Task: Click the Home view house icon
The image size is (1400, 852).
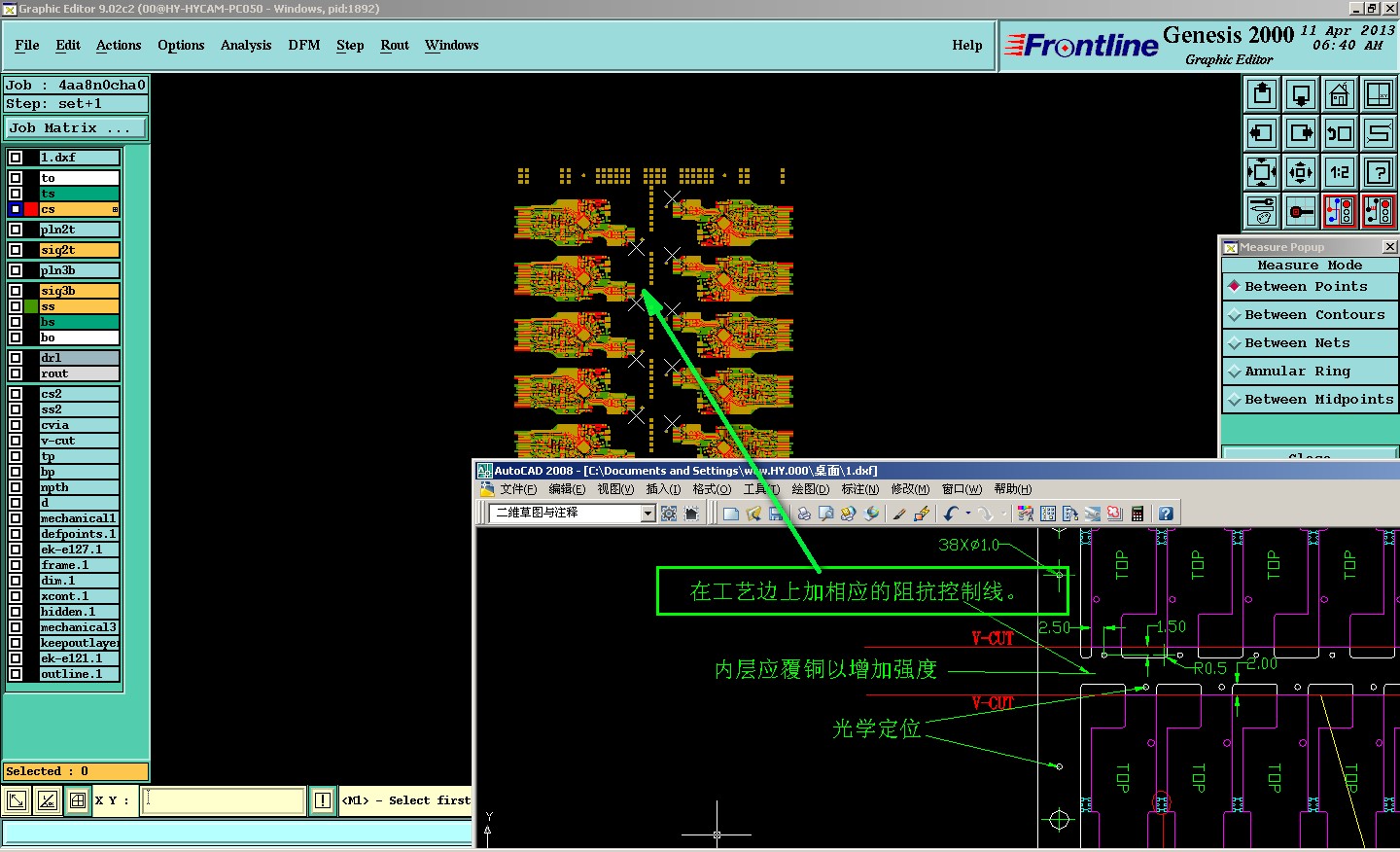Action: [x=1340, y=94]
